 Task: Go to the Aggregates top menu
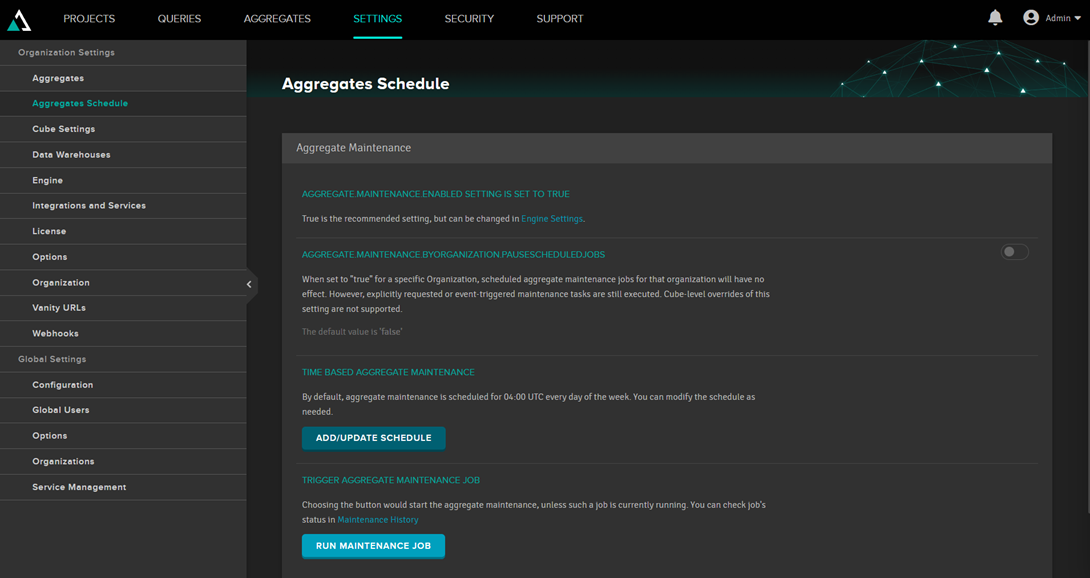click(277, 19)
